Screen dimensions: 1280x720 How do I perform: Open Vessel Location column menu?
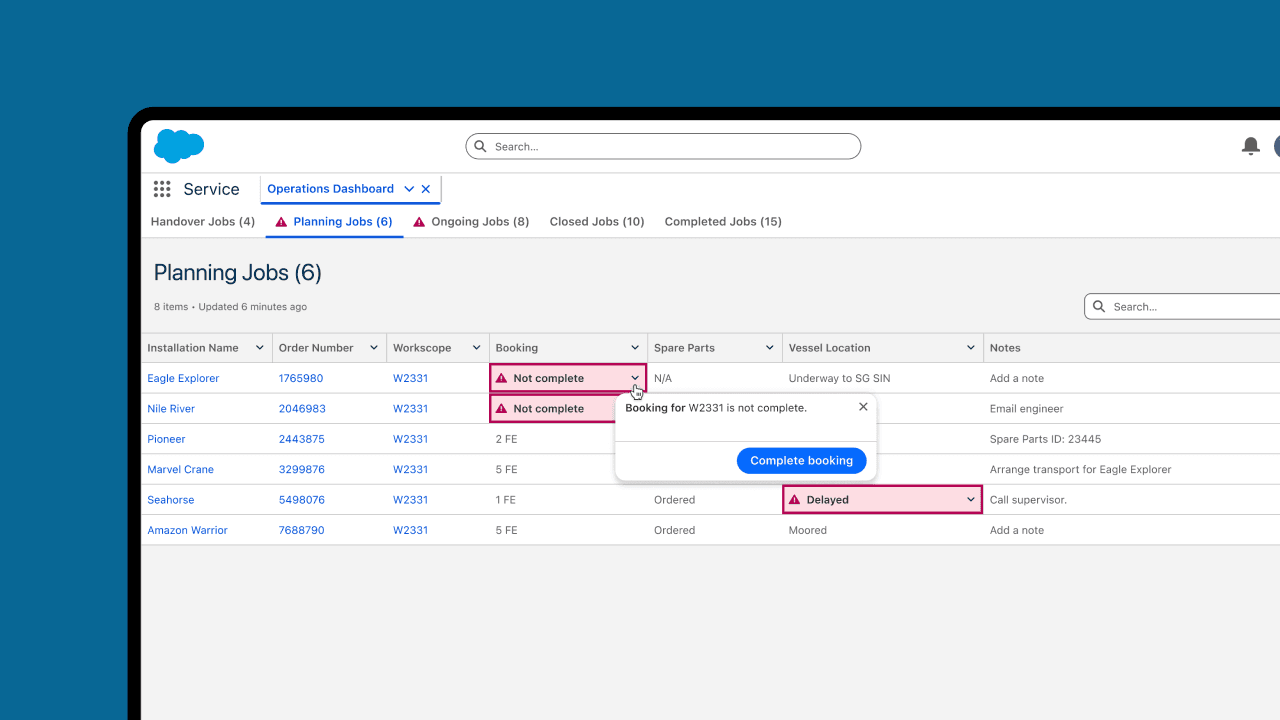coord(971,348)
